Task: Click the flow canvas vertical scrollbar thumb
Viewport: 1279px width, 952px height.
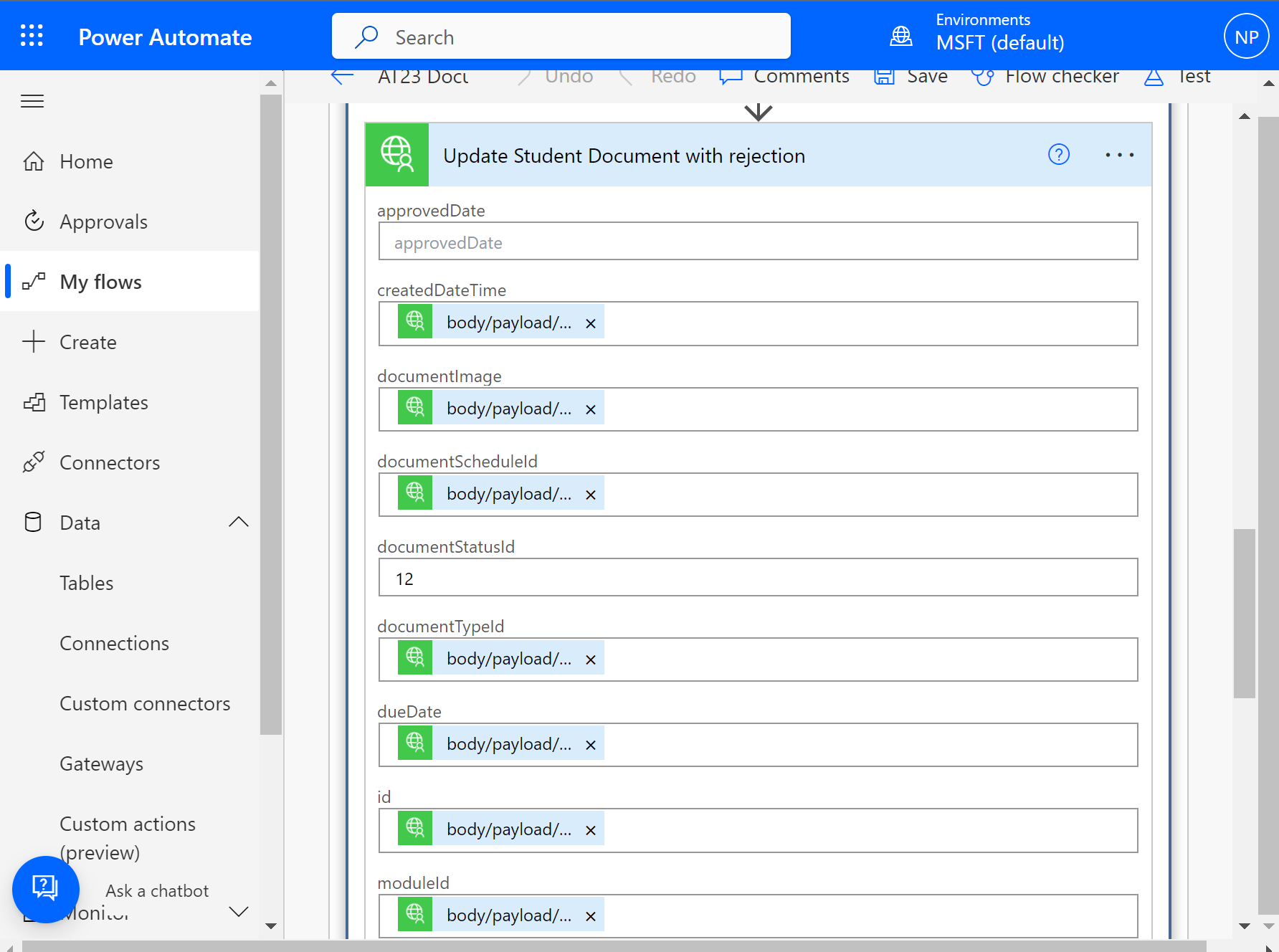Action: tap(1245, 614)
